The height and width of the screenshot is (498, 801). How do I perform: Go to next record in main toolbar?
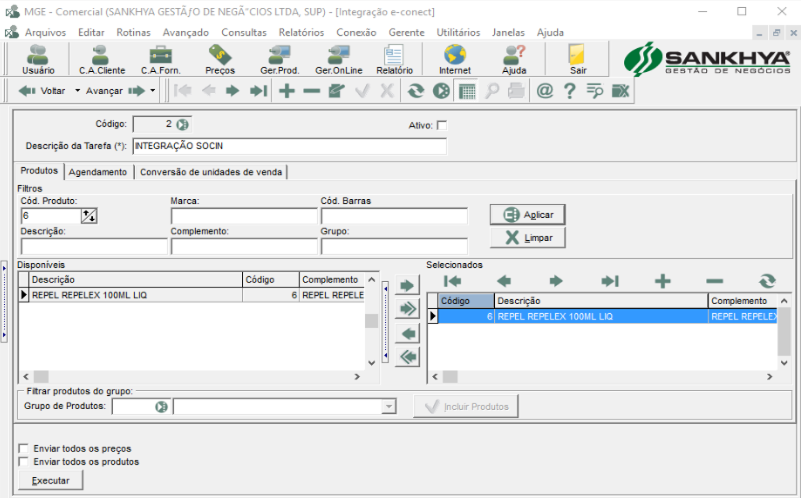click(x=232, y=91)
